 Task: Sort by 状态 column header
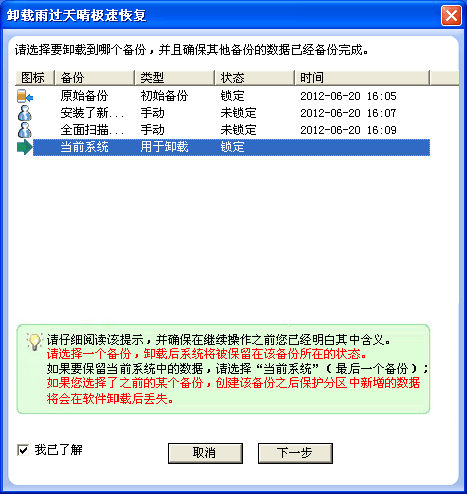tap(255, 78)
